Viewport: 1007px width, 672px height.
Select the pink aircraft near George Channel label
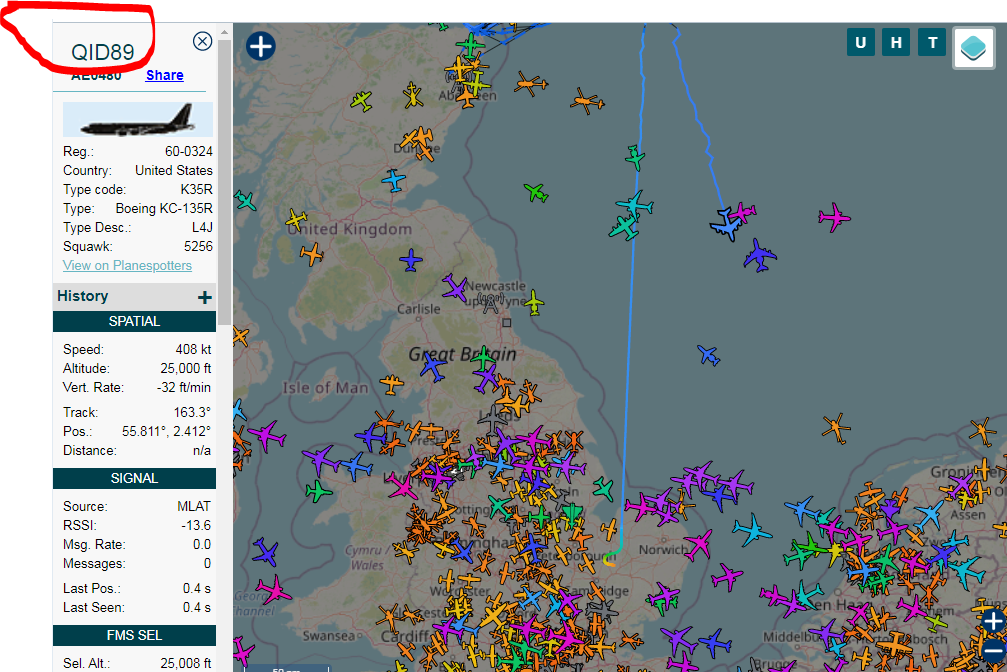click(274, 590)
